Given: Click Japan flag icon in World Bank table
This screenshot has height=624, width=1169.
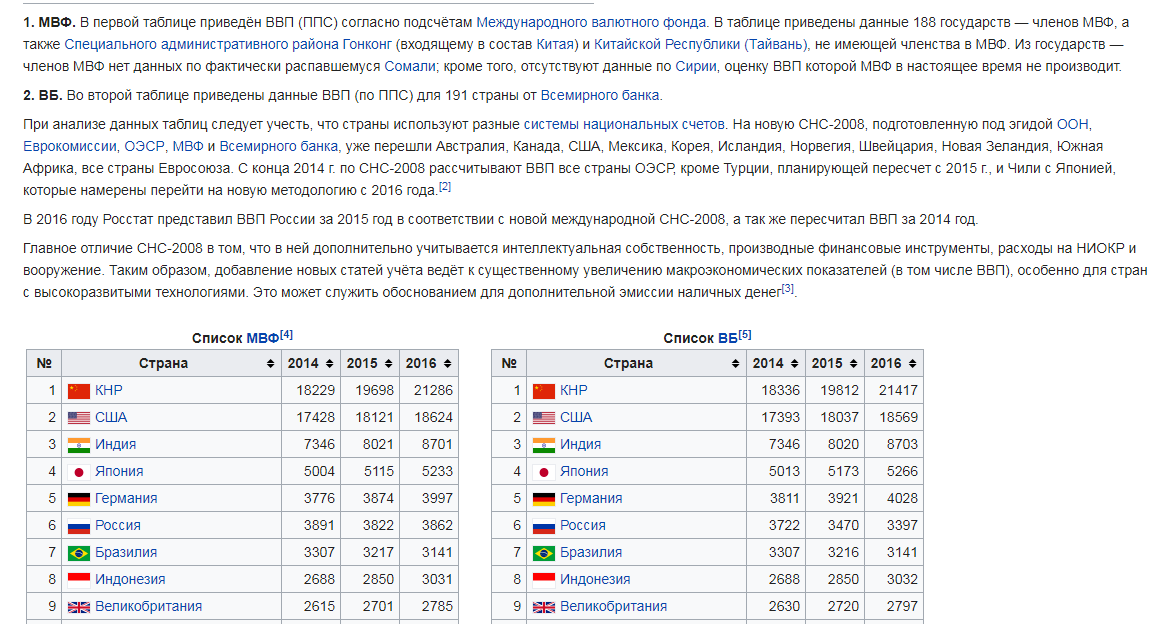Looking at the screenshot, I should click(543, 472).
